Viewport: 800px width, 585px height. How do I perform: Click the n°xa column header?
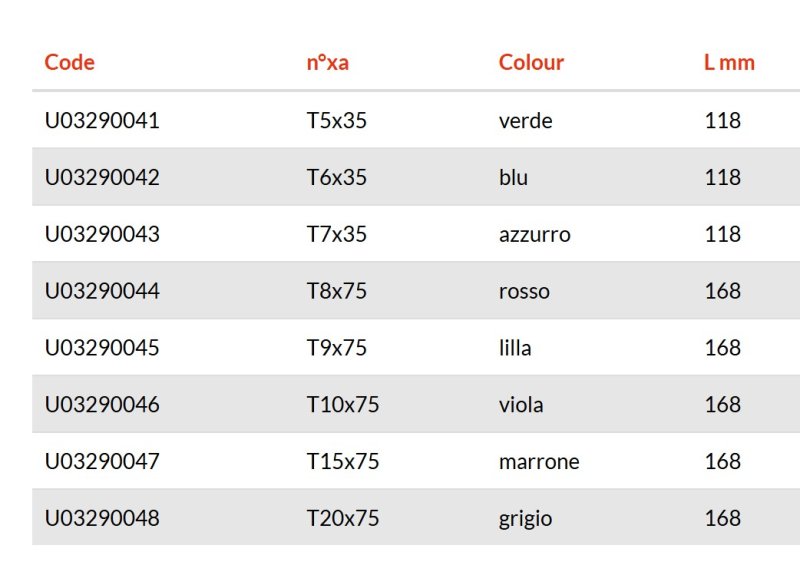tap(328, 63)
